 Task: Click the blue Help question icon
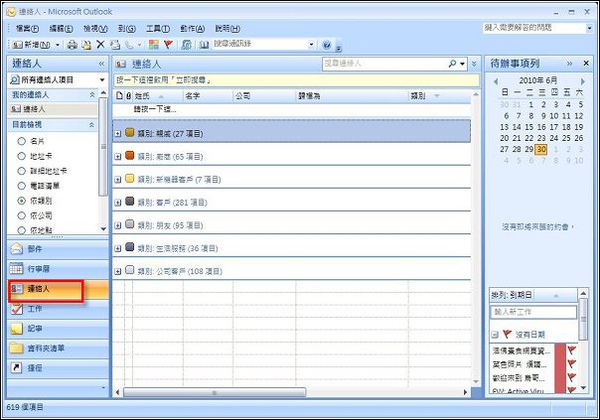pos(326,45)
